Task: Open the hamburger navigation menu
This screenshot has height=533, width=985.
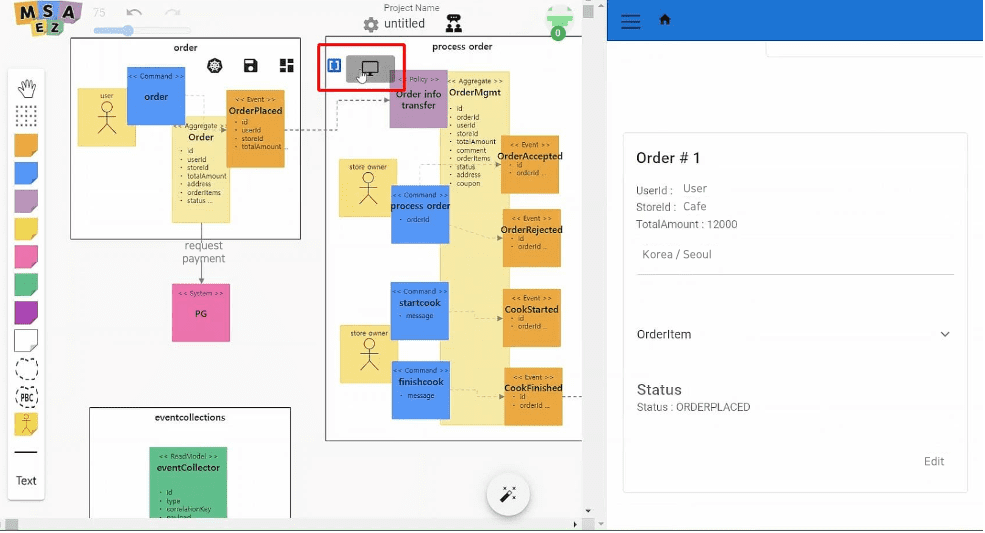Action: 630,21
